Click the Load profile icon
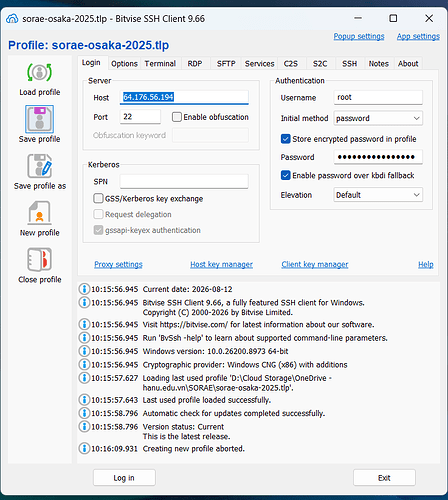 [39, 72]
